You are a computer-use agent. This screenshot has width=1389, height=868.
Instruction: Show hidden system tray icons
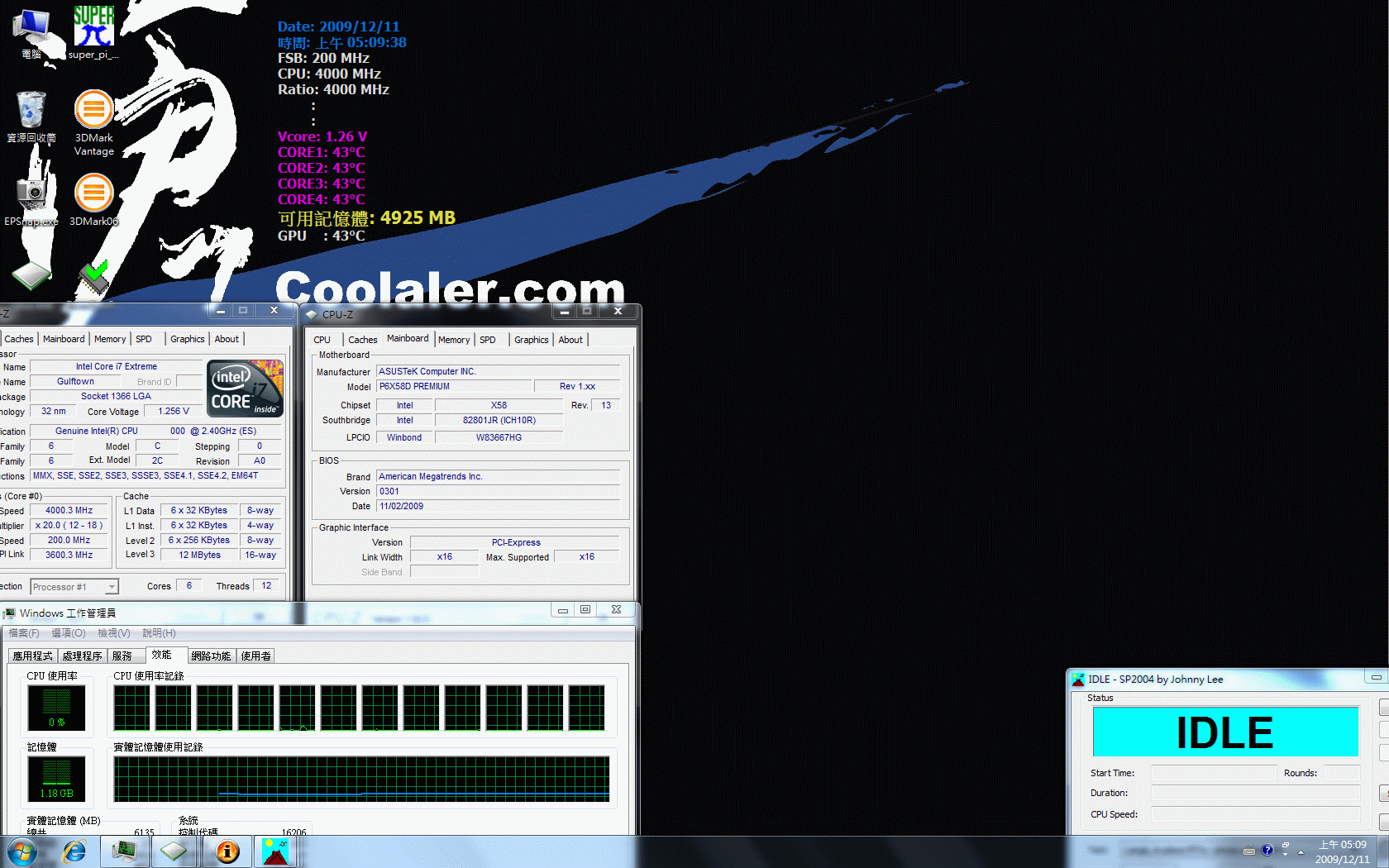1301,851
